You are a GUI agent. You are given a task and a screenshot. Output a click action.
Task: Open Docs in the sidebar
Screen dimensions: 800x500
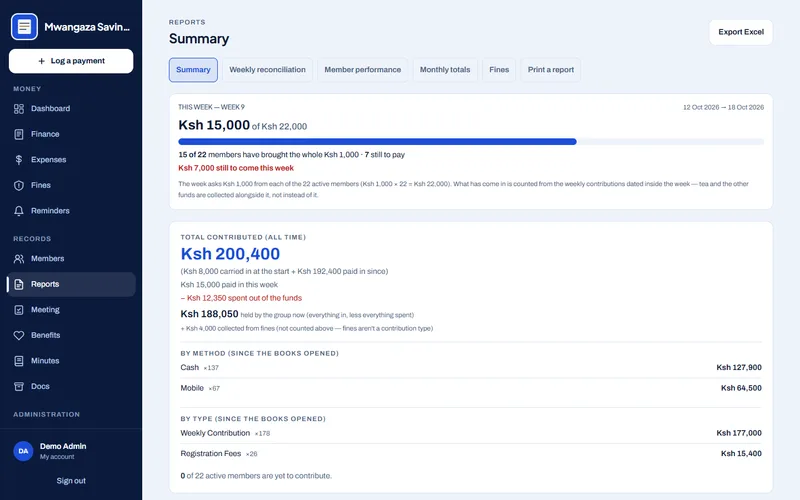pyautogui.click(x=71, y=386)
